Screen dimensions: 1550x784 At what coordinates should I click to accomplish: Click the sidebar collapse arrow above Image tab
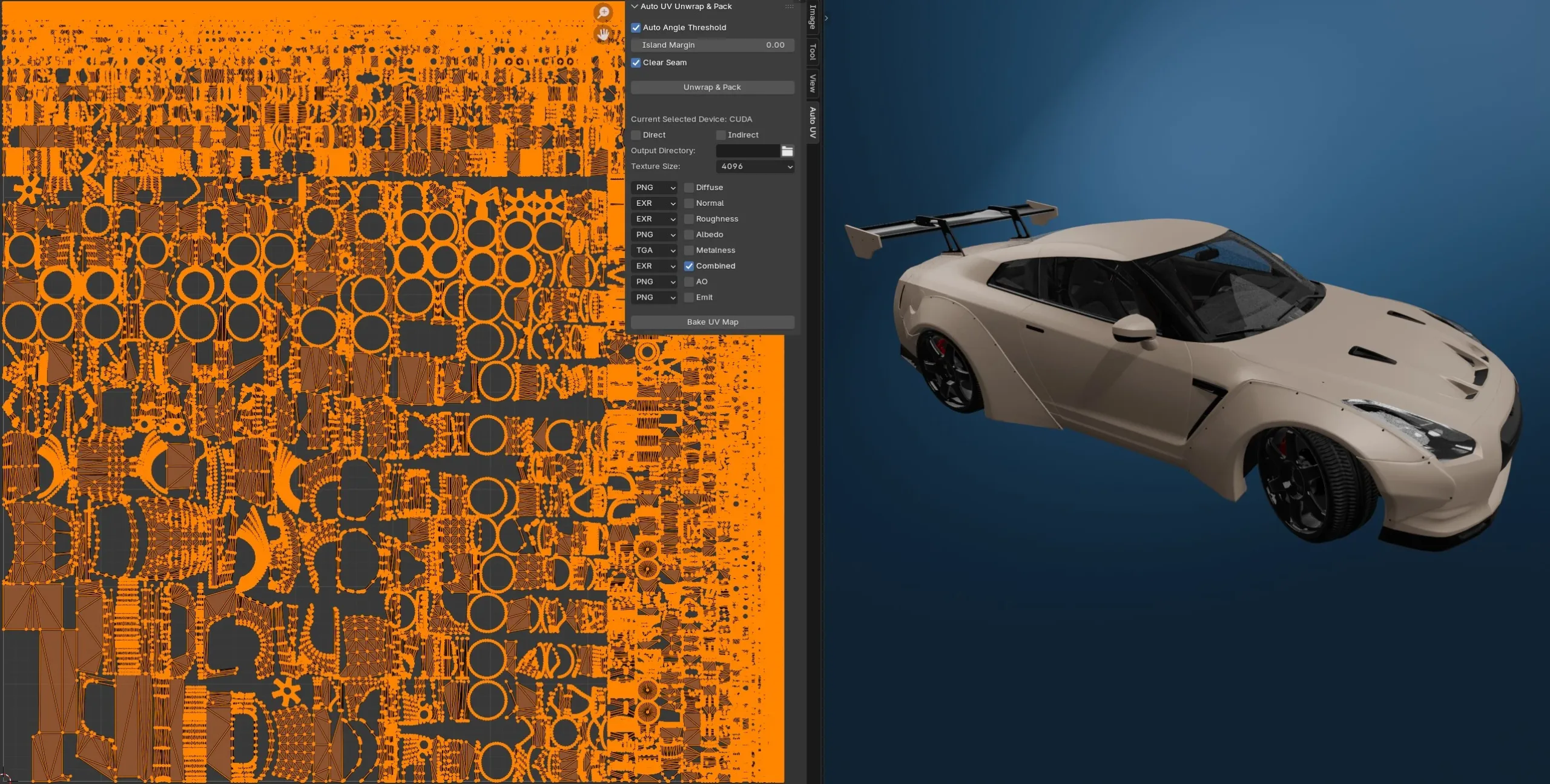click(x=826, y=18)
